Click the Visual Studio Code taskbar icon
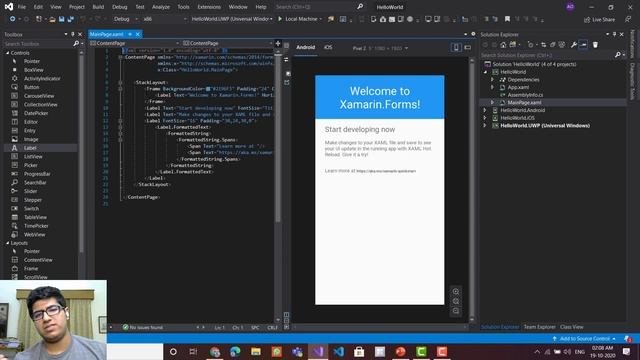This screenshot has width=640, height=360. coord(338,351)
